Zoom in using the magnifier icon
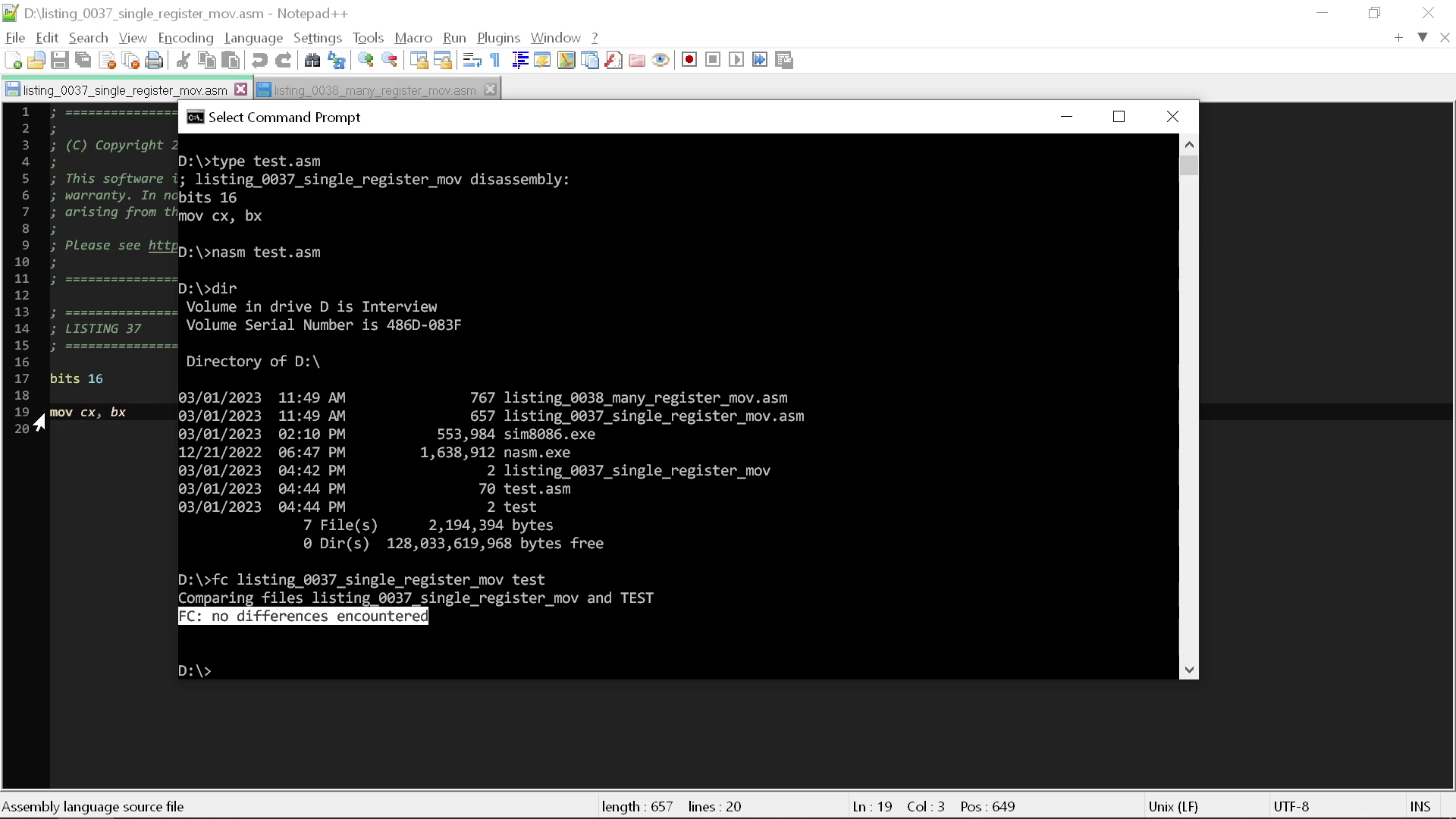The image size is (1456, 819). [365, 60]
